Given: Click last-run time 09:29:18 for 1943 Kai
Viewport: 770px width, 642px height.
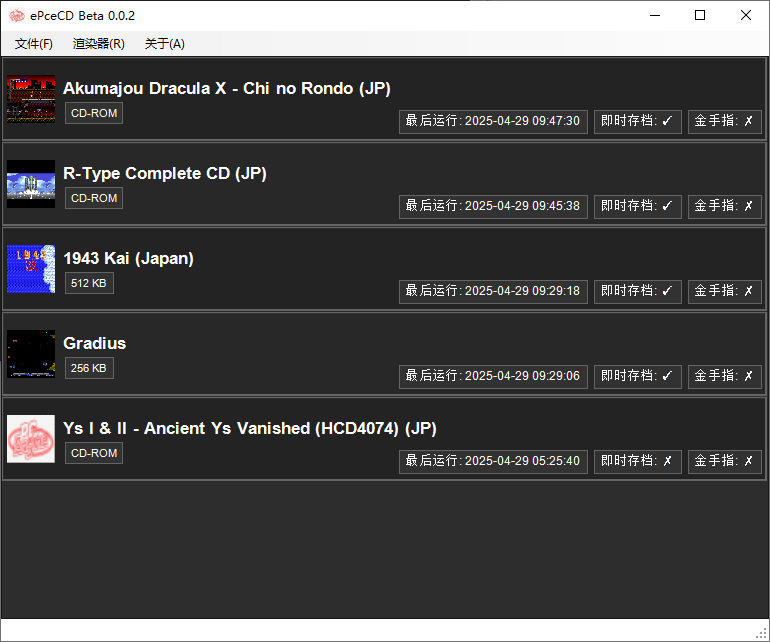Looking at the screenshot, I should [493, 291].
